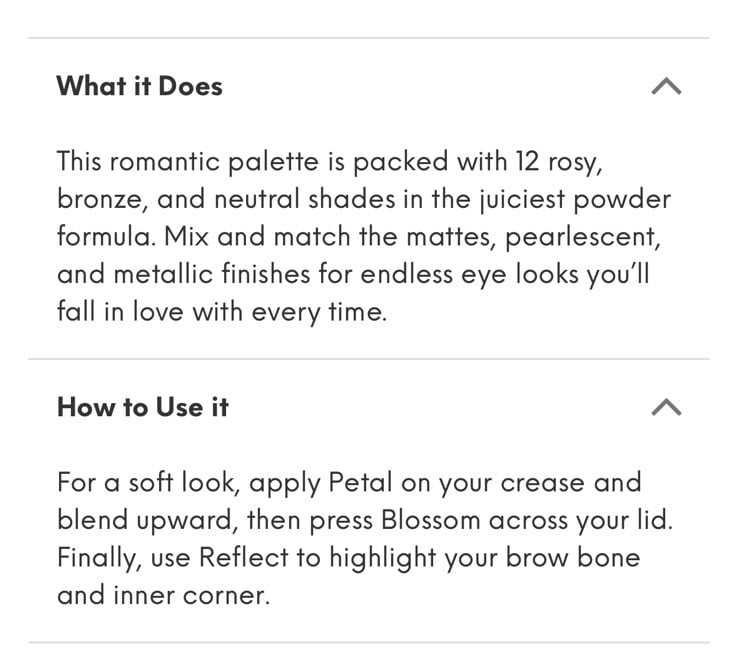Collapse the How to Use it chevron

click(x=666, y=407)
